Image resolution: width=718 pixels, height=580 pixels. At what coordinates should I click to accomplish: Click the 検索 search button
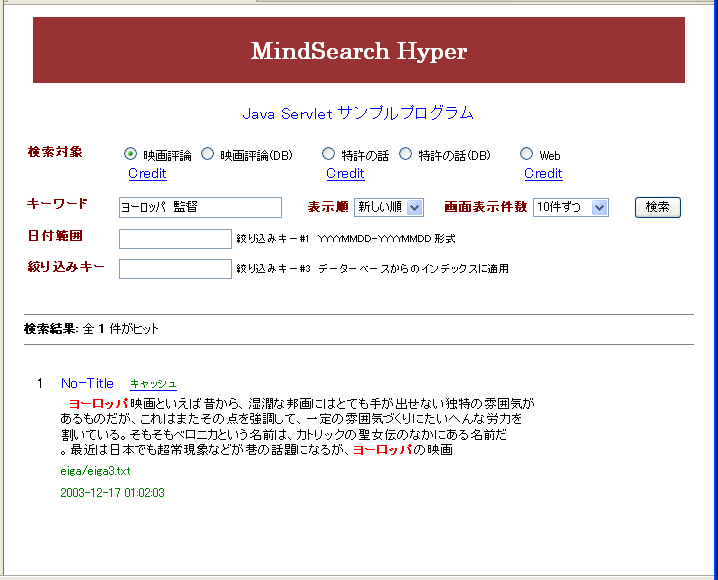click(x=658, y=207)
